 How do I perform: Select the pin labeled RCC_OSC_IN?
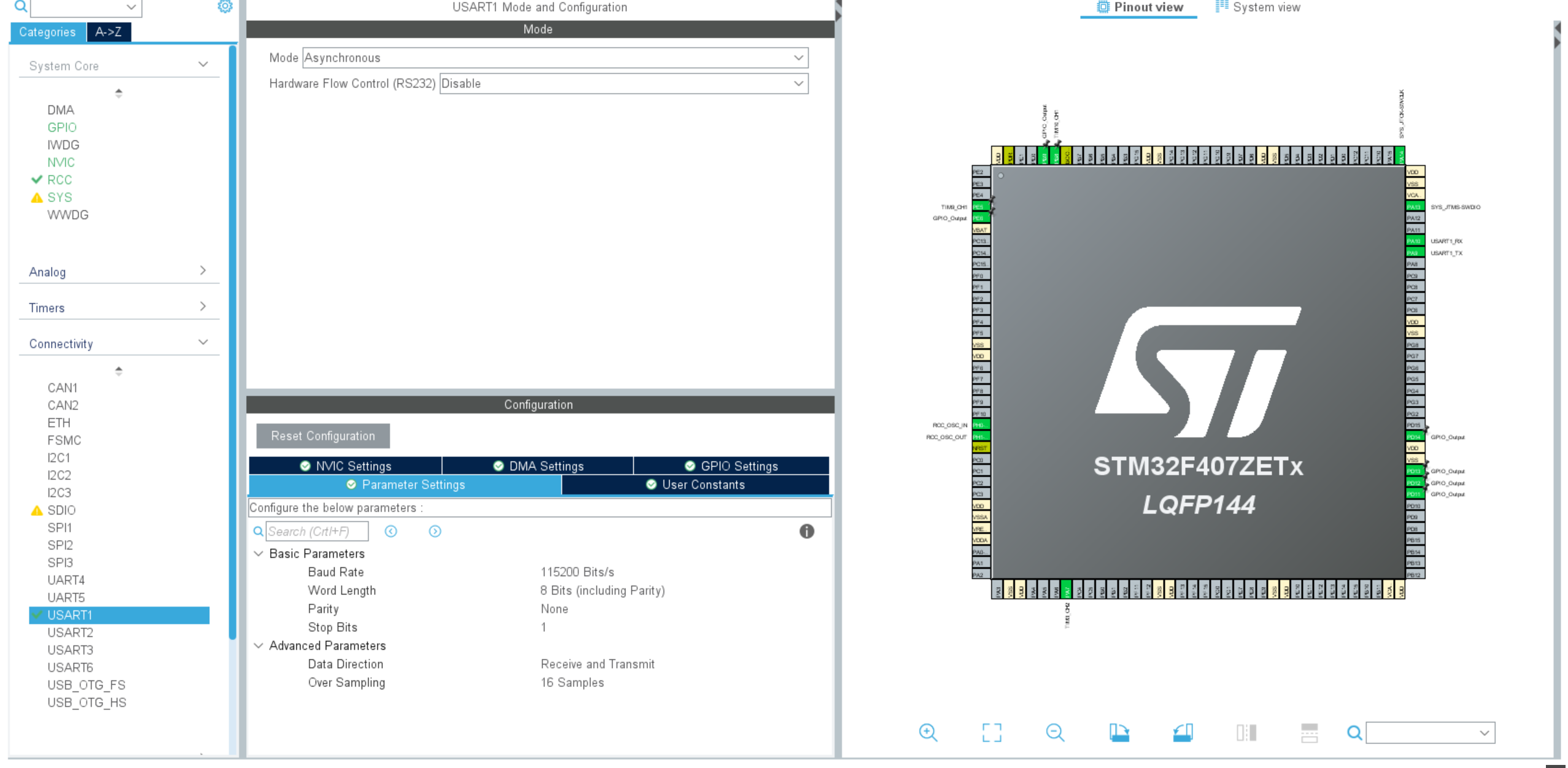tap(981, 425)
